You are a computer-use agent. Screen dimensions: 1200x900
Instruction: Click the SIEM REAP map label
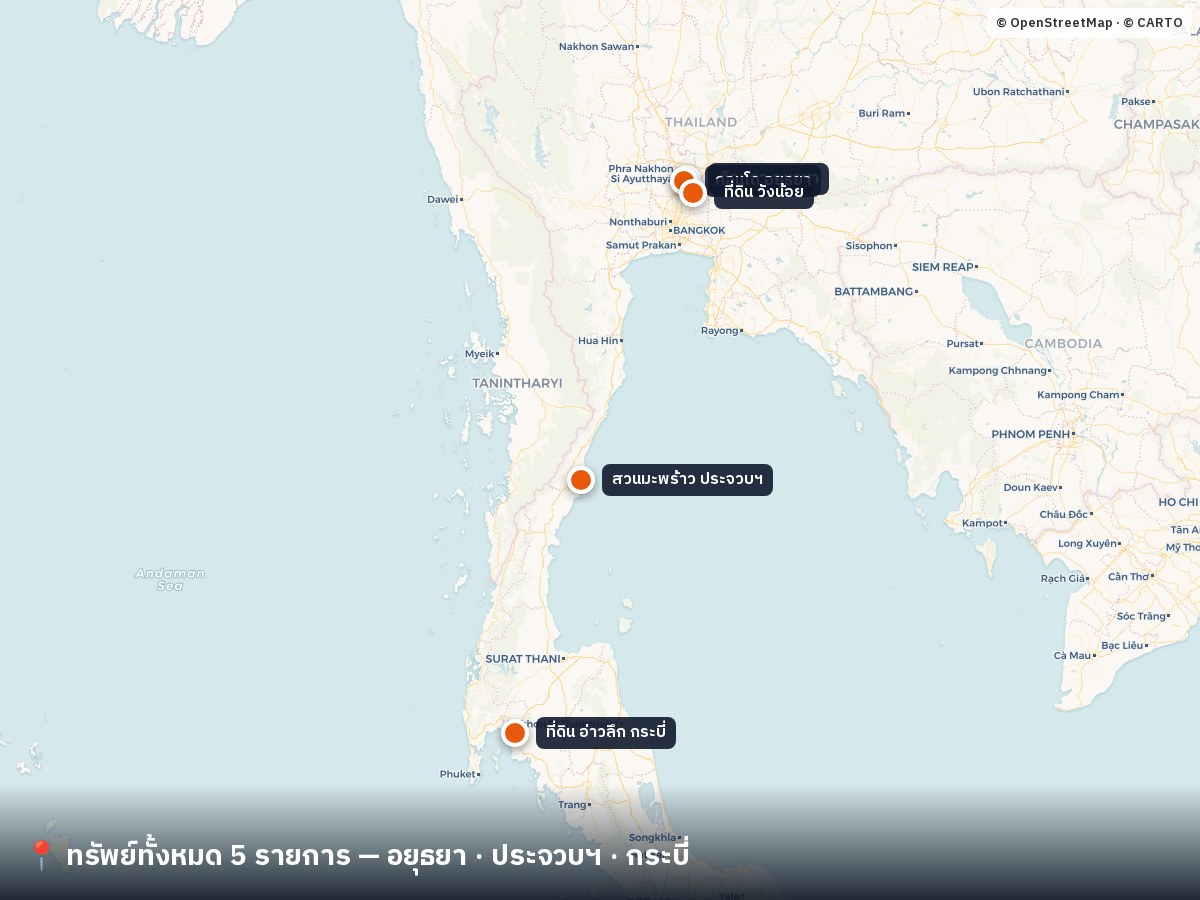(943, 267)
